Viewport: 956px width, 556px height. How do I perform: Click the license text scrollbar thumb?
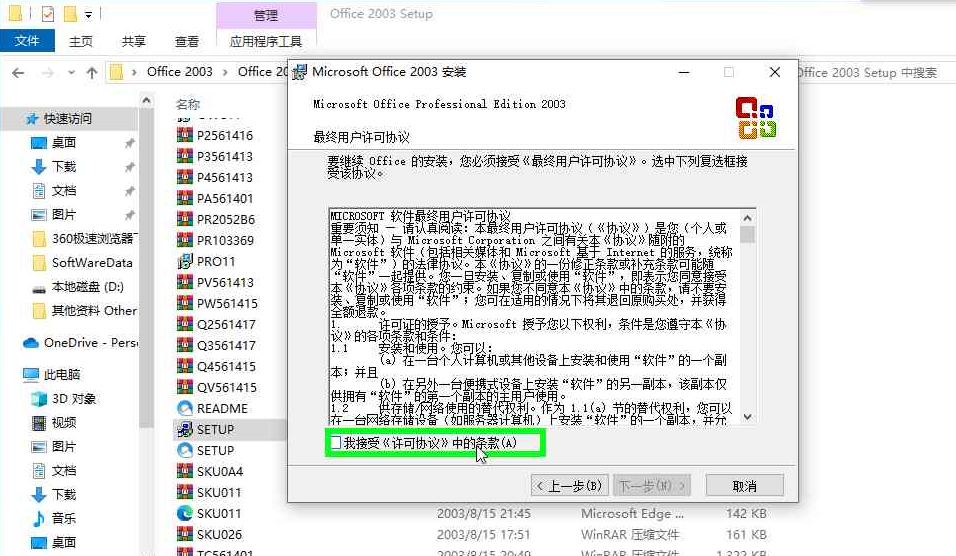click(x=747, y=235)
